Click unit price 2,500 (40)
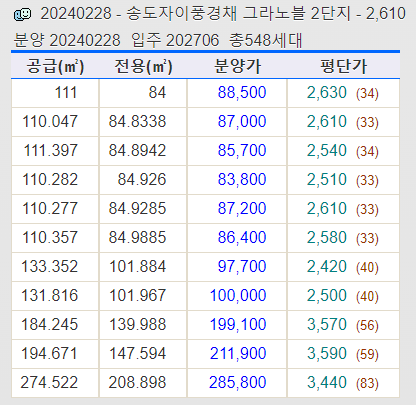This screenshot has width=416, height=405. pos(343,296)
